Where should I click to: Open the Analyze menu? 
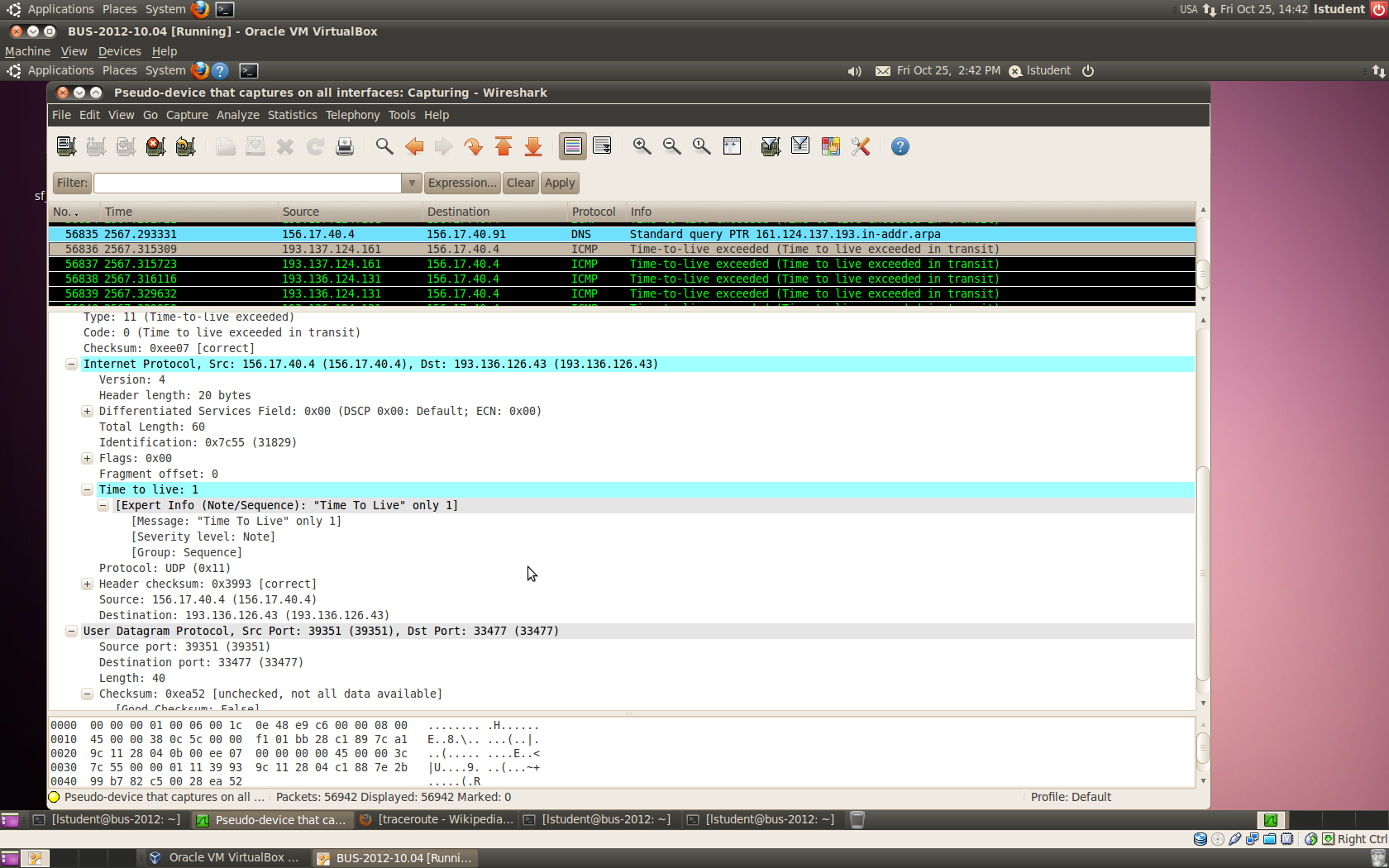click(237, 115)
